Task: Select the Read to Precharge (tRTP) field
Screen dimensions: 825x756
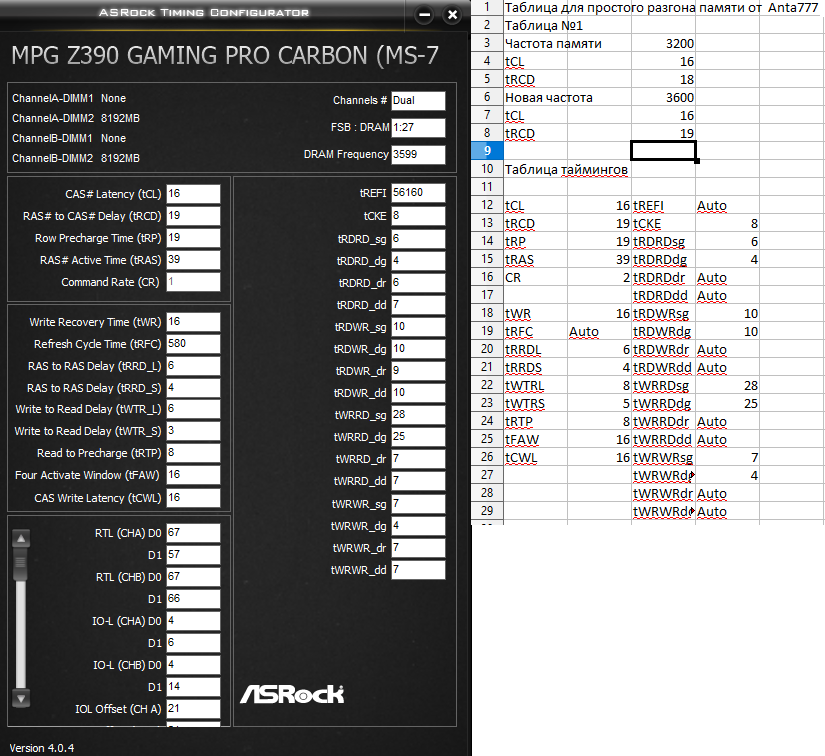Action: (193, 453)
